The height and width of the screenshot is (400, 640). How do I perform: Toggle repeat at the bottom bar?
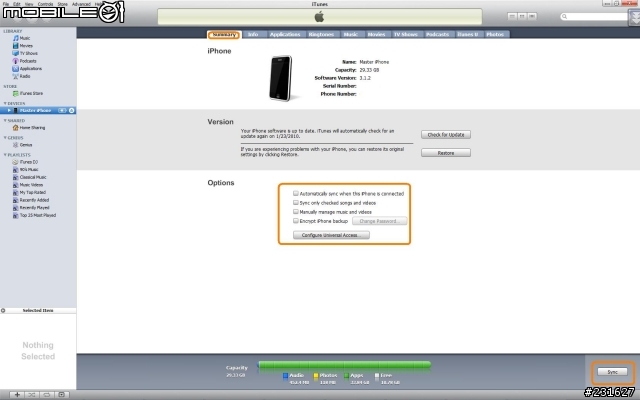click(x=47, y=395)
